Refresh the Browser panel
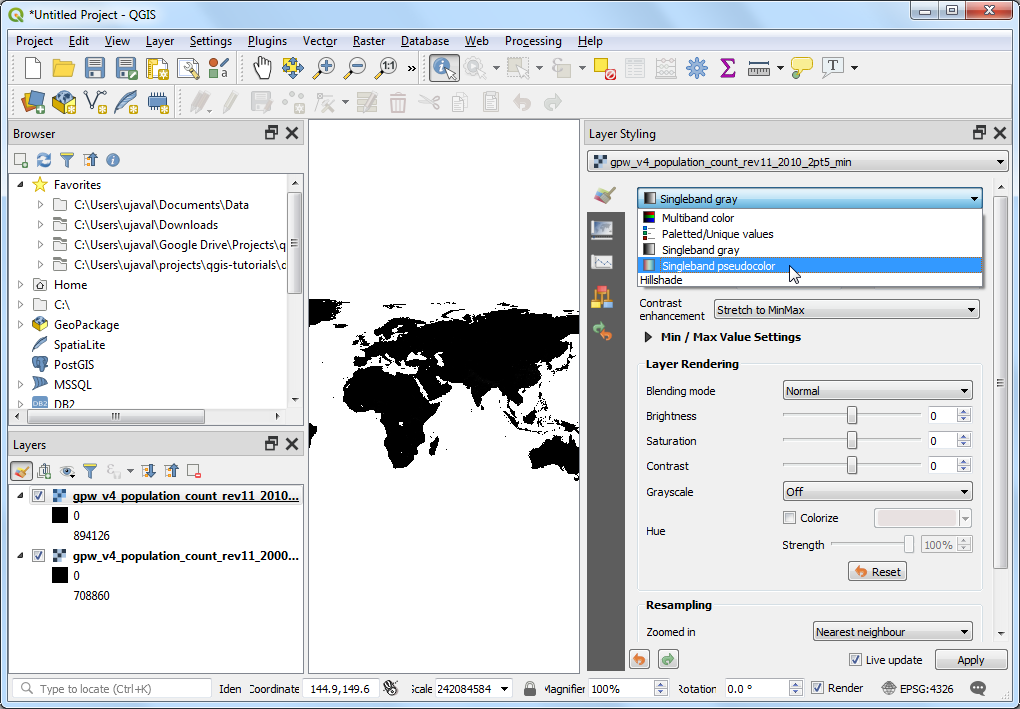 point(44,160)
